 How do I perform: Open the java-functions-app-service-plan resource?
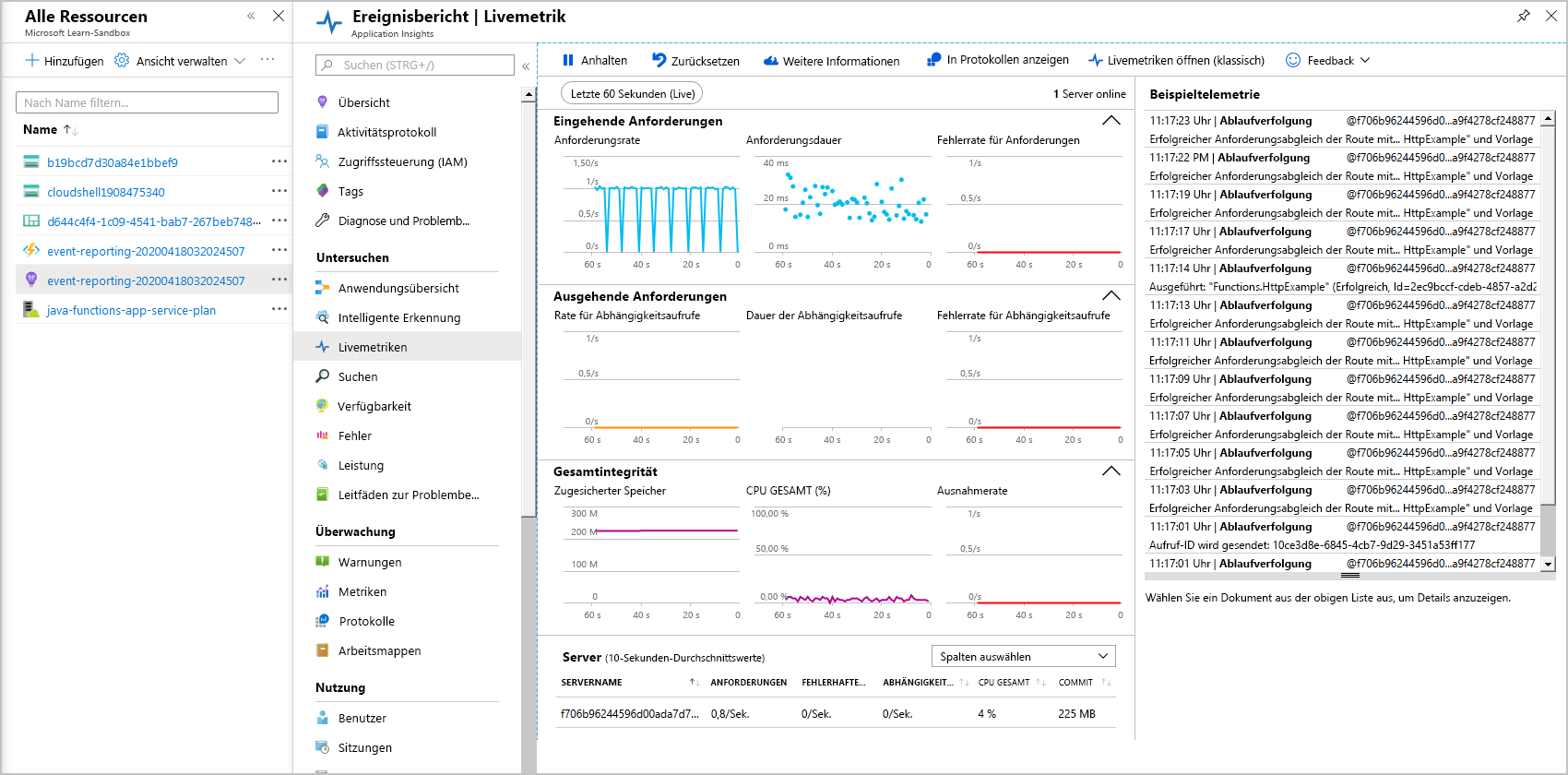pyautogui.click(x=132, y=310)
